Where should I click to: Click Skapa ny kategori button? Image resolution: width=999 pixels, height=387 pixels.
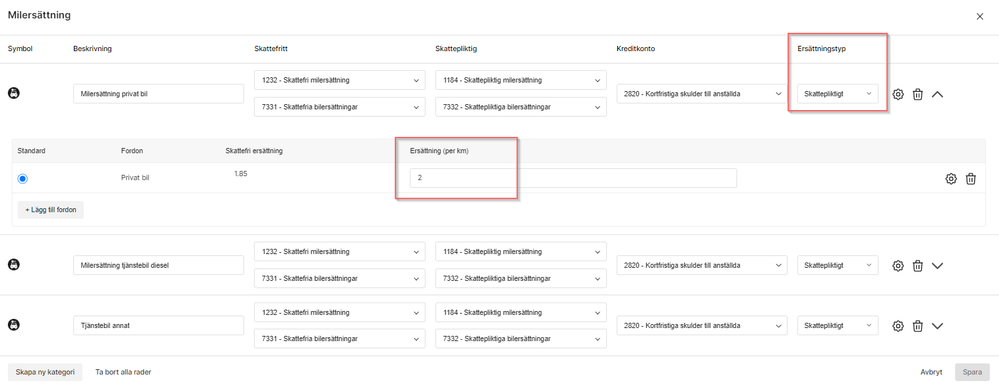click(x=45, y=372)
